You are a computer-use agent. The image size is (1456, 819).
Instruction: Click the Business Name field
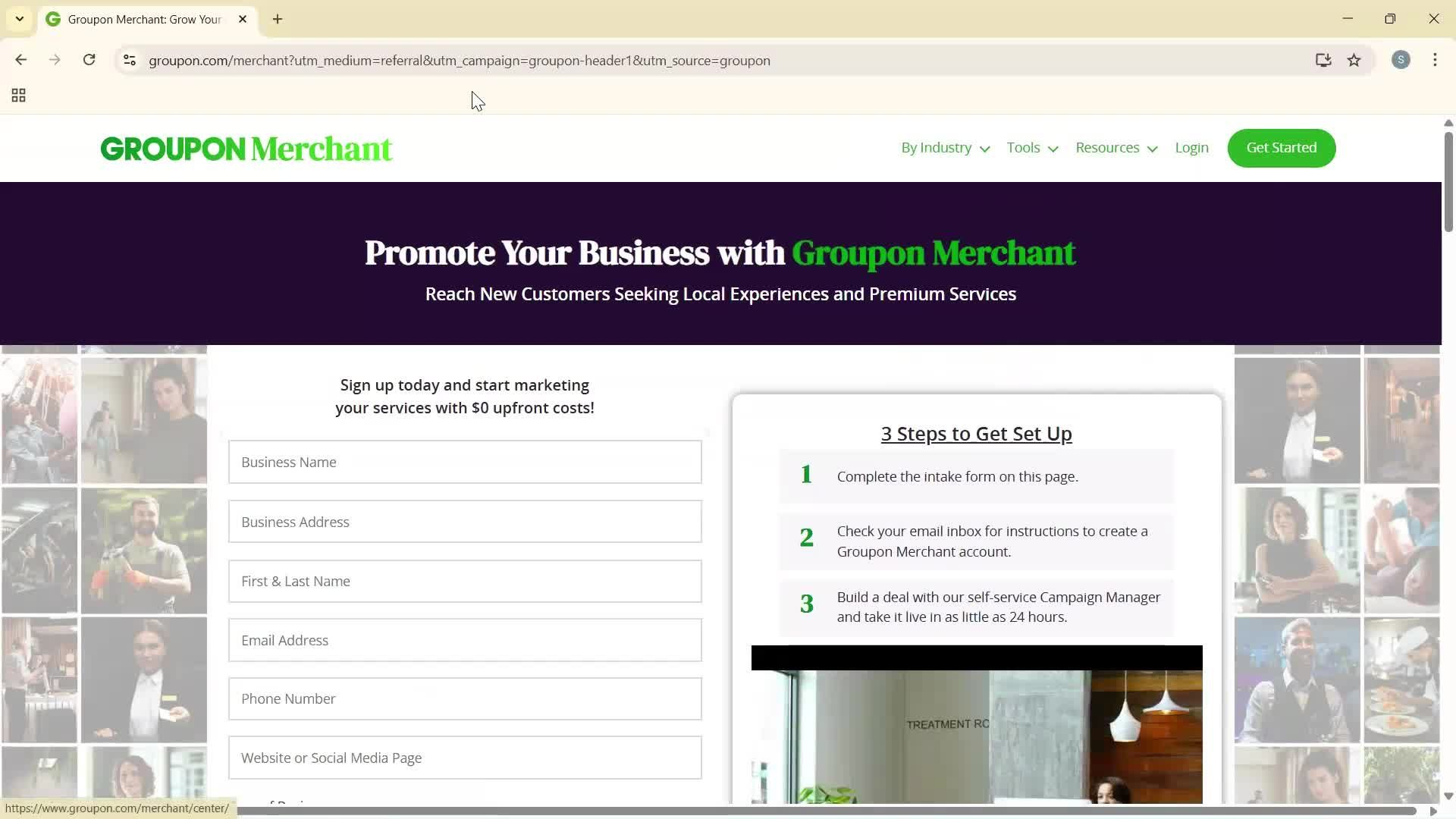pos(465,462)
